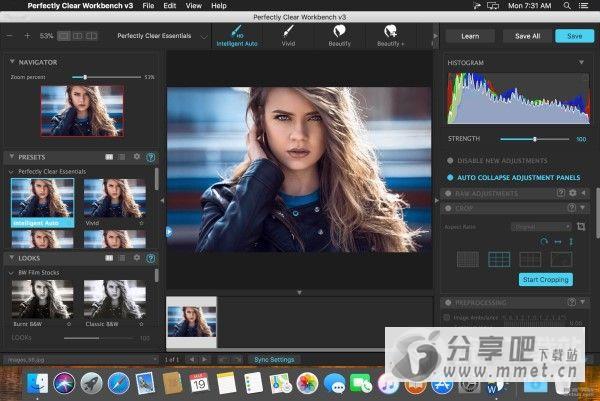600x401 pixels.
Task: Select the Burnt B&W look thumbnail
Action: pyautogui.click(x=42, y=300)
